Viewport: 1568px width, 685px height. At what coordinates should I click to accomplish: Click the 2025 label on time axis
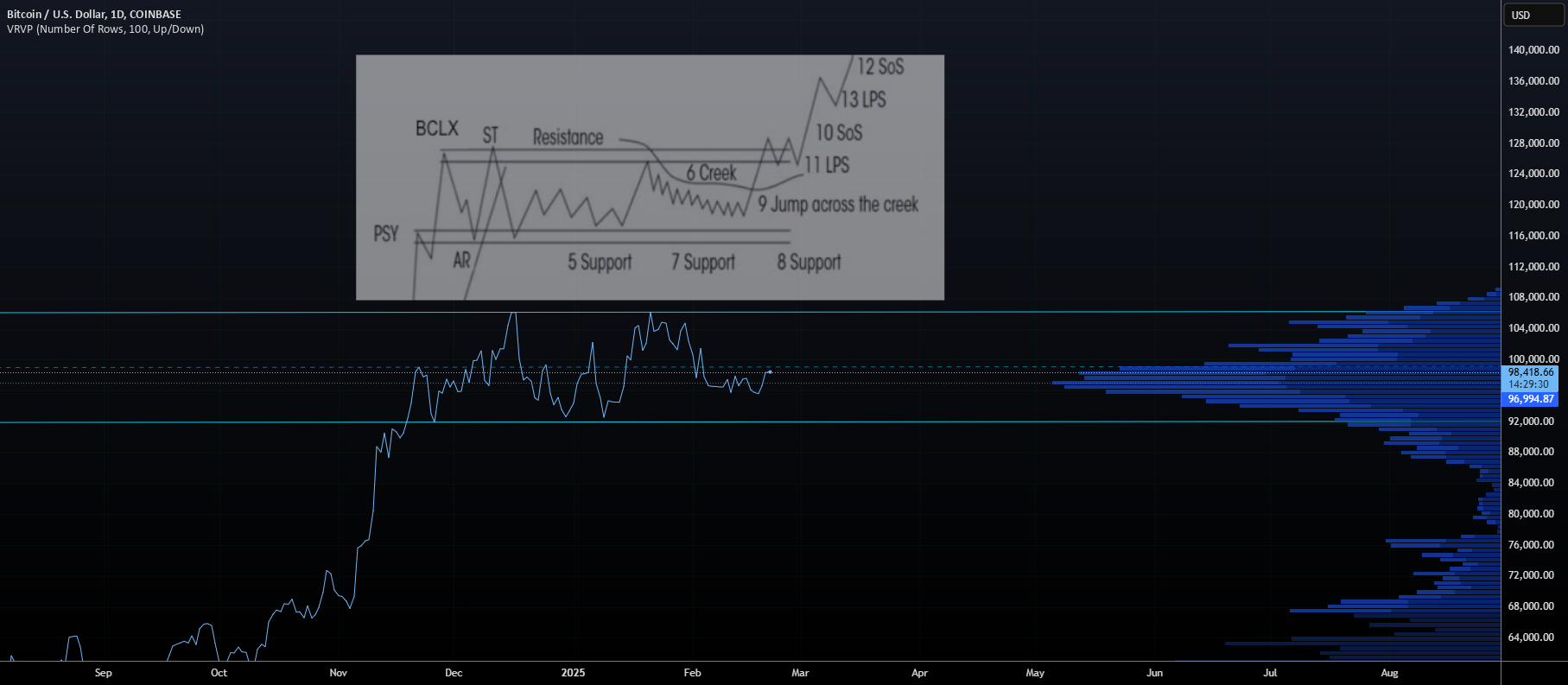[x=573, y=673]
